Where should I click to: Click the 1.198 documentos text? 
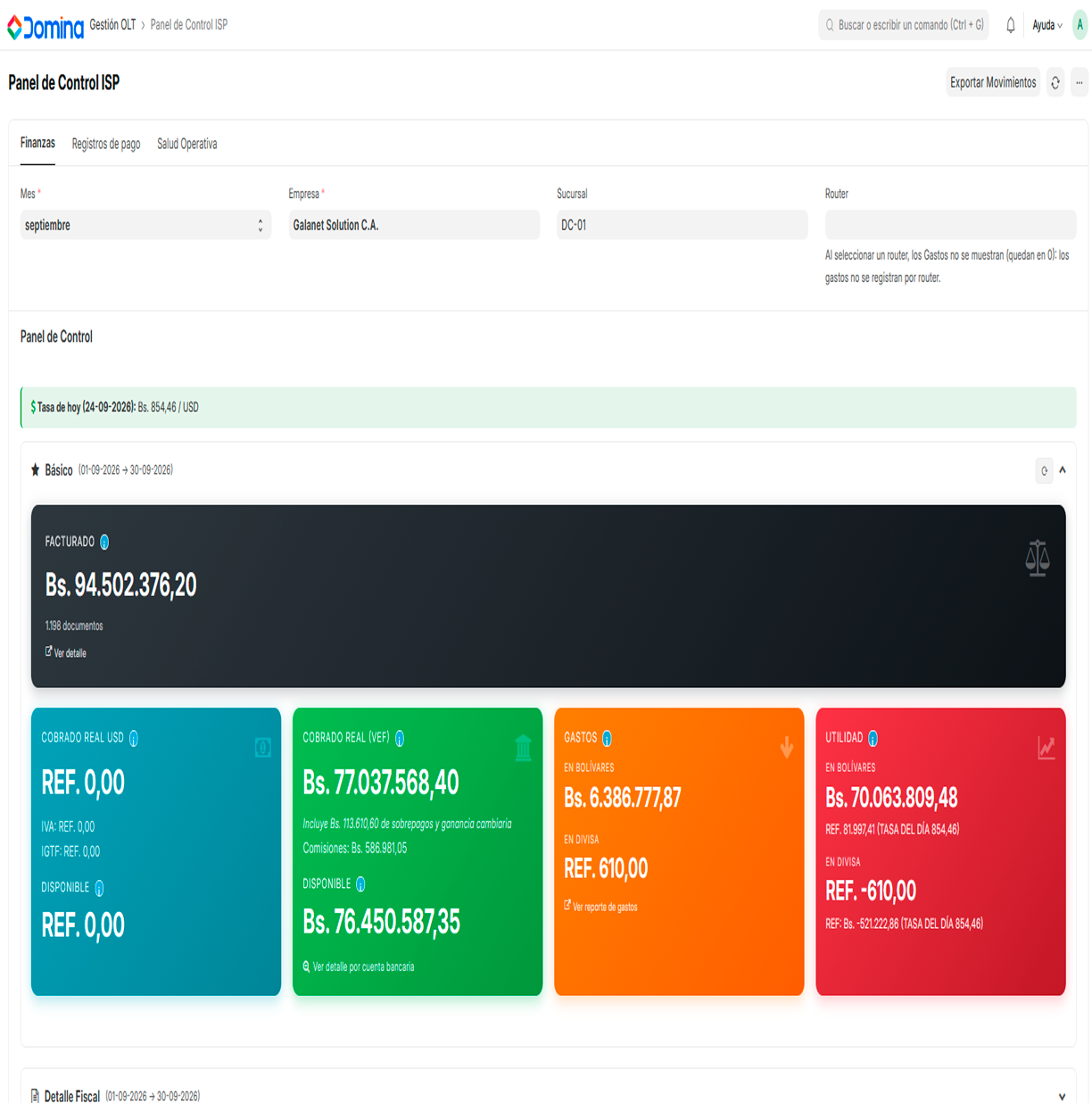pyautogui.click(x=74, y=626)
